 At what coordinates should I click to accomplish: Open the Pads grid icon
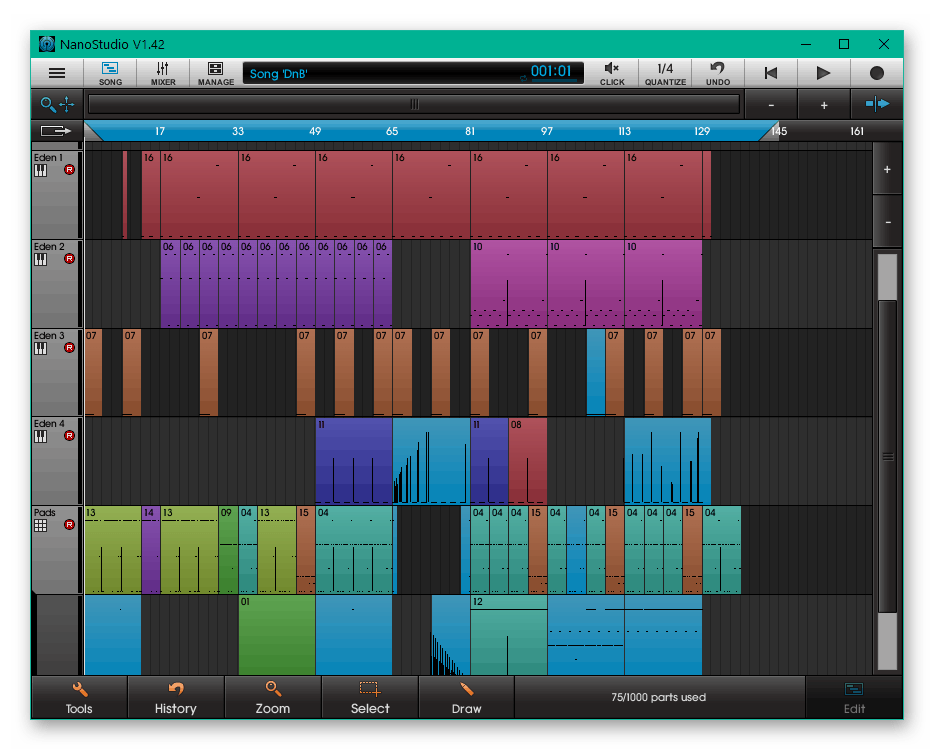click(41, 525)
